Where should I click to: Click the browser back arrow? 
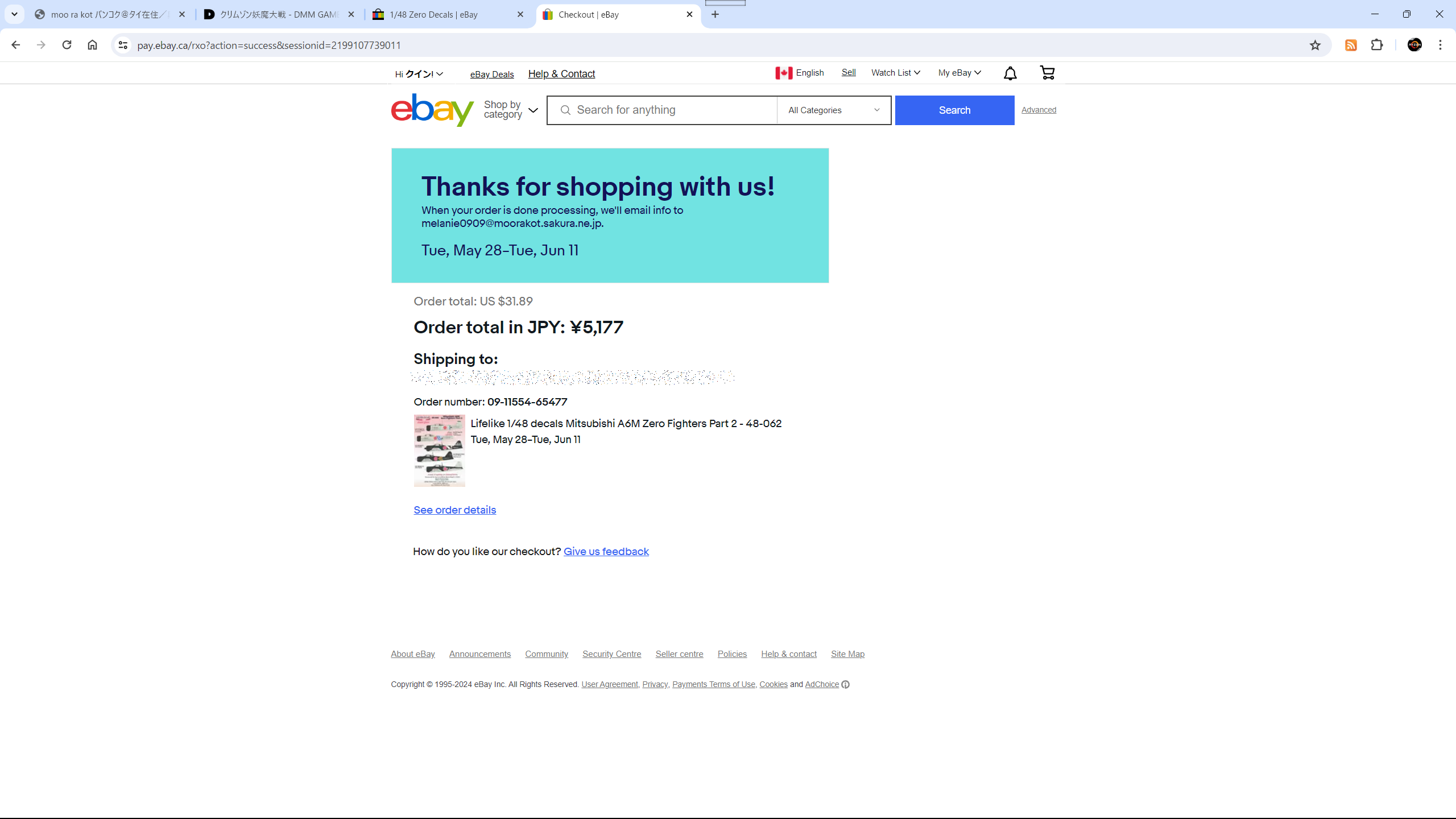[15, 45]
